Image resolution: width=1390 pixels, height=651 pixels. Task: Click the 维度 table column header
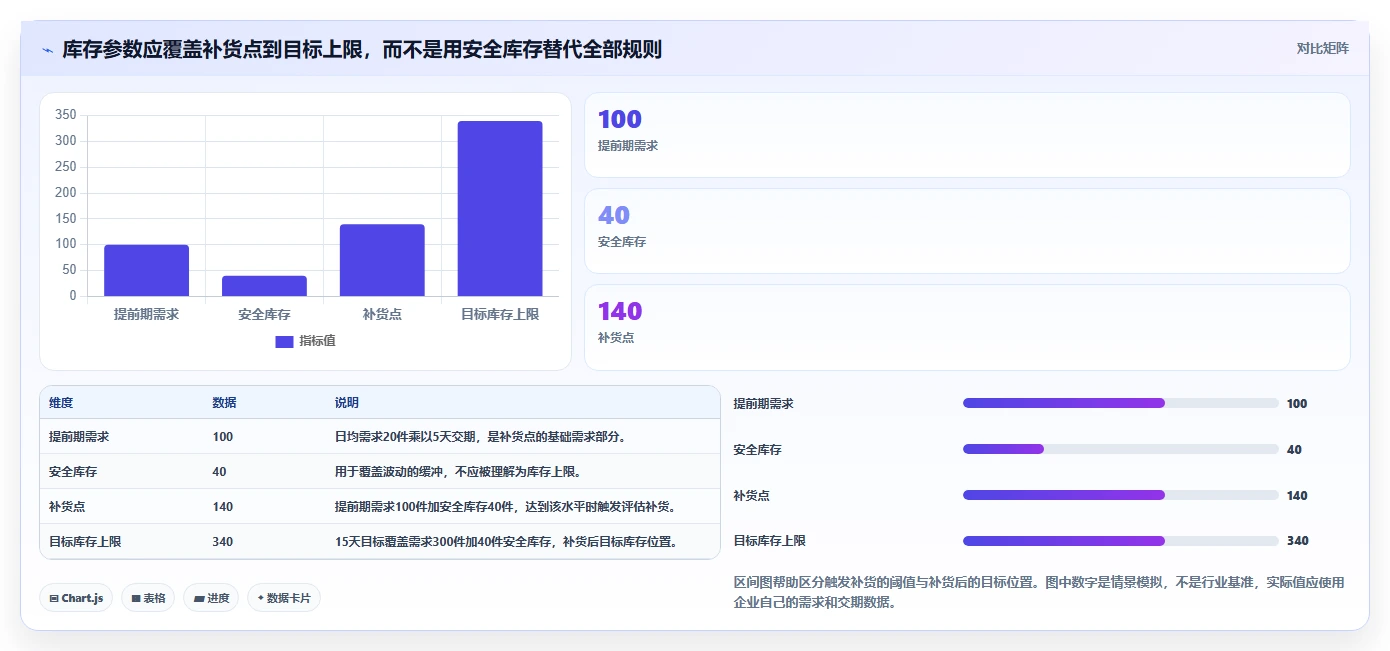pyautogui.click(x=61, y=403)
